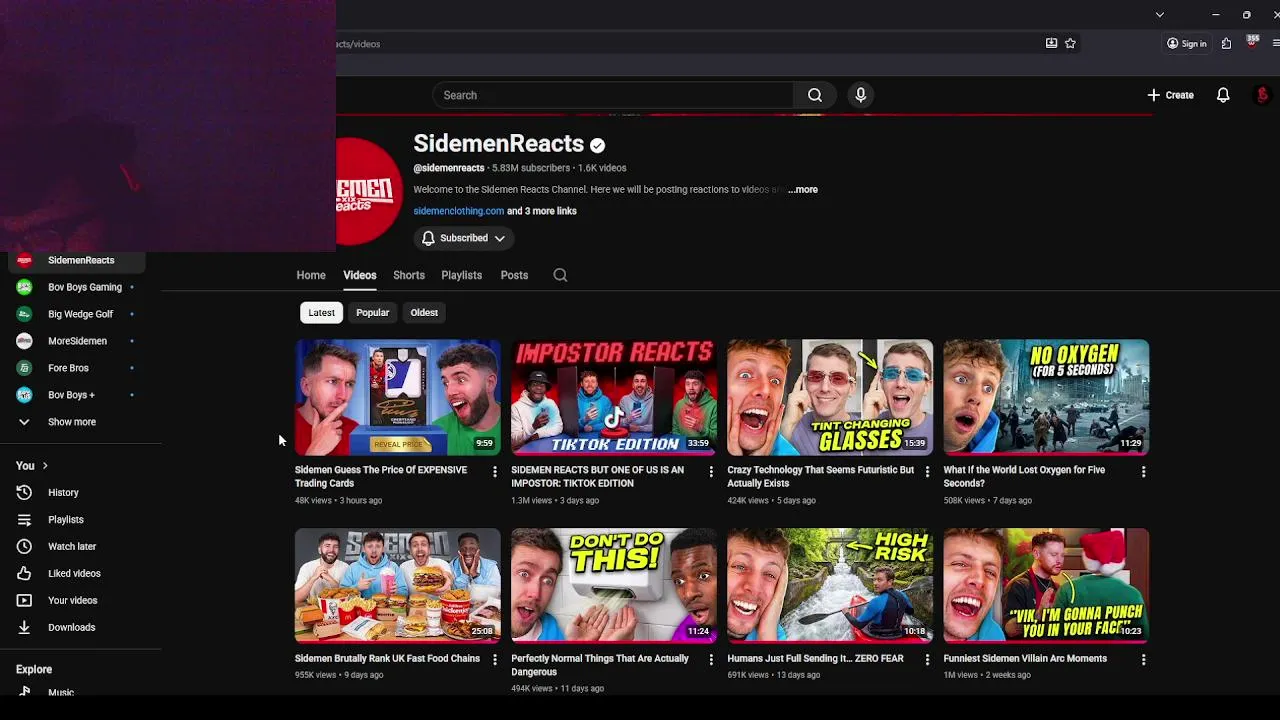Open more options for Trading Cards video
This screenshot has width=1280, height=720.
click(494, 471)
